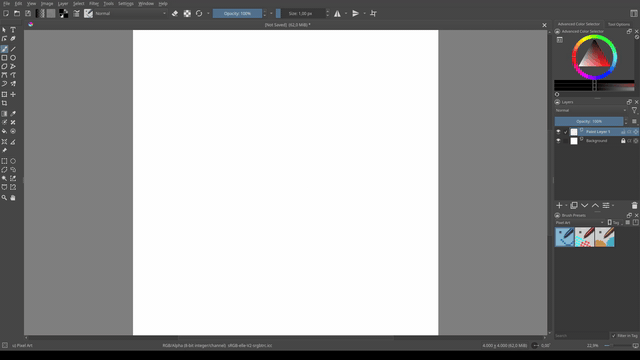Toggle horizontal mirror tool

pos(337,13)
